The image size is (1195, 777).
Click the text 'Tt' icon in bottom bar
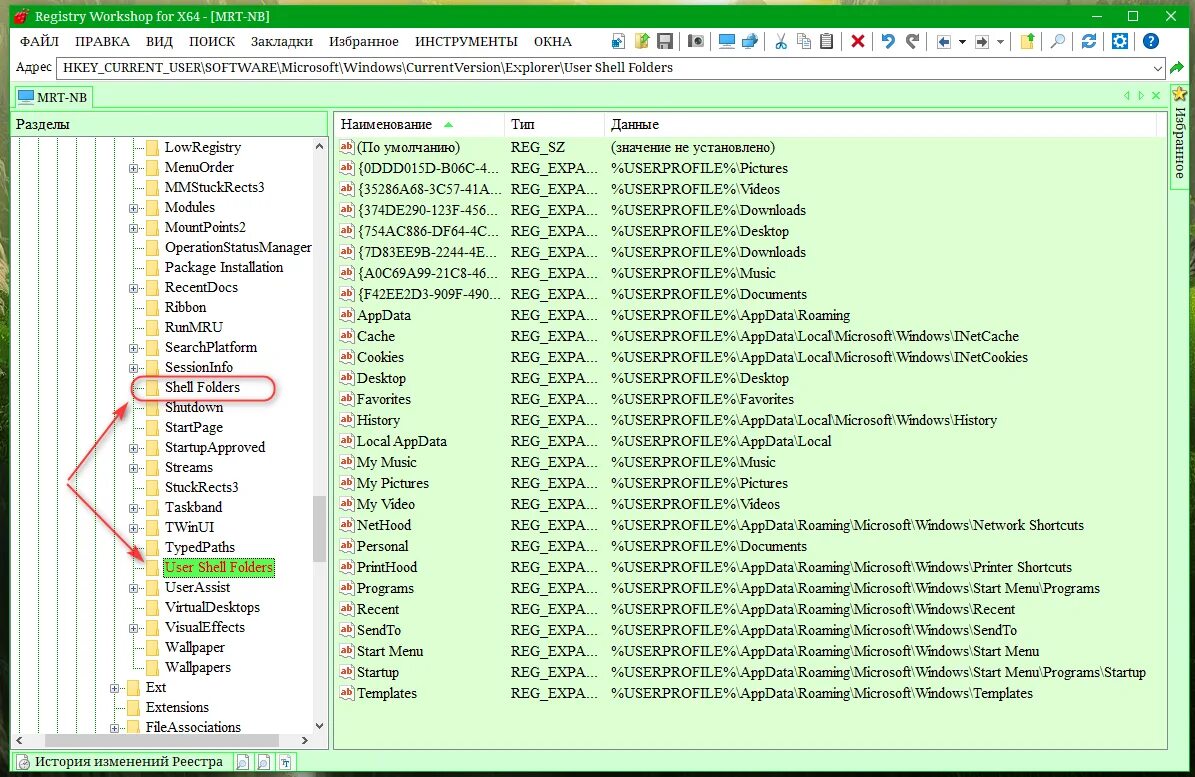click(285, 762)
